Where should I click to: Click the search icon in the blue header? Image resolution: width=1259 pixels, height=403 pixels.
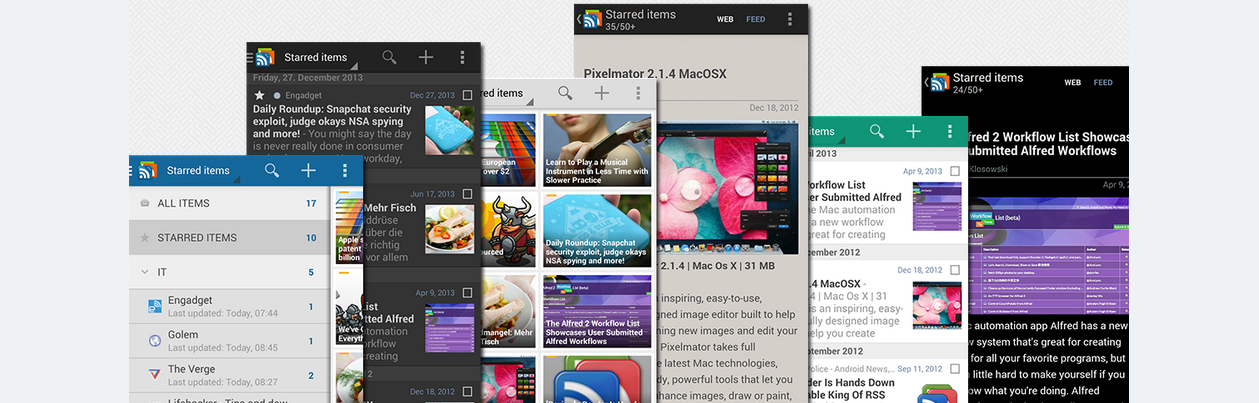tap(272, 171)
